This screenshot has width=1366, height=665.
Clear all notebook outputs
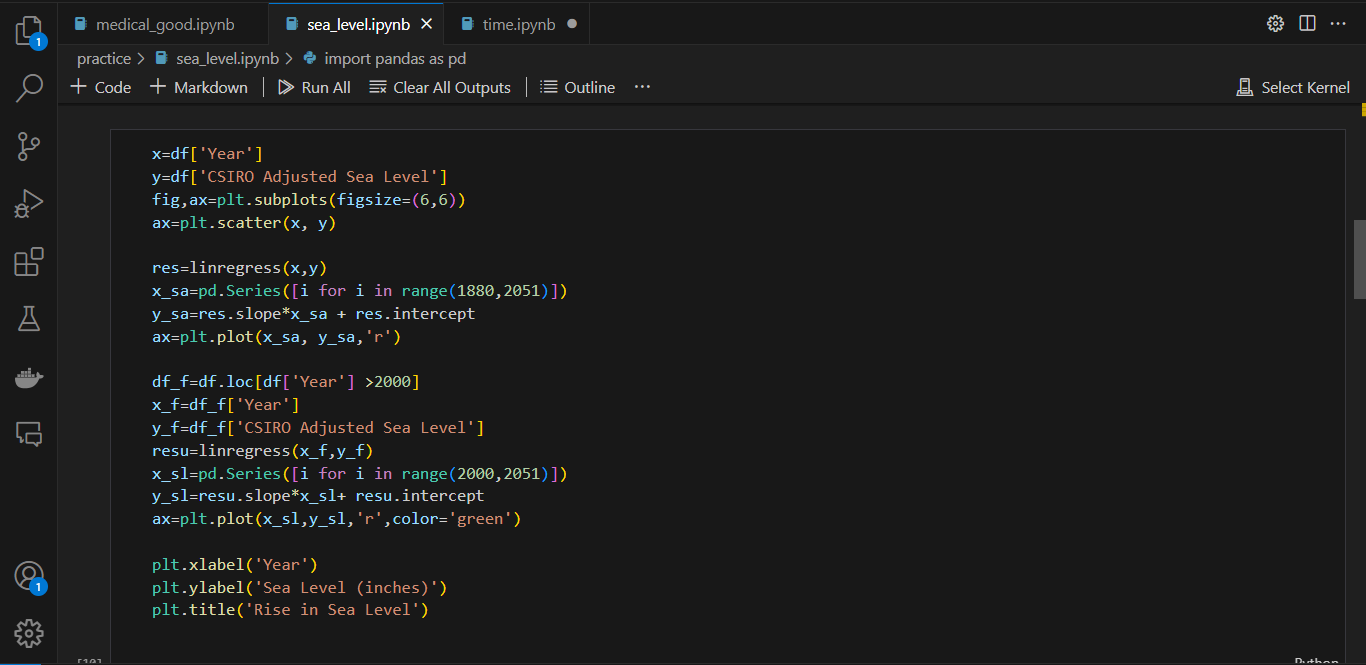coord(440,87)
